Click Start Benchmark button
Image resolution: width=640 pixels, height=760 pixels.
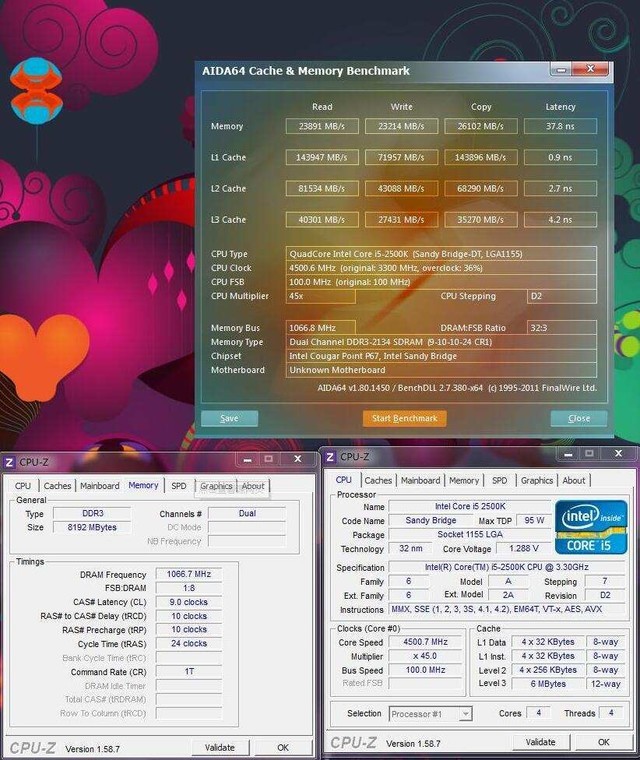click(404, 418)
